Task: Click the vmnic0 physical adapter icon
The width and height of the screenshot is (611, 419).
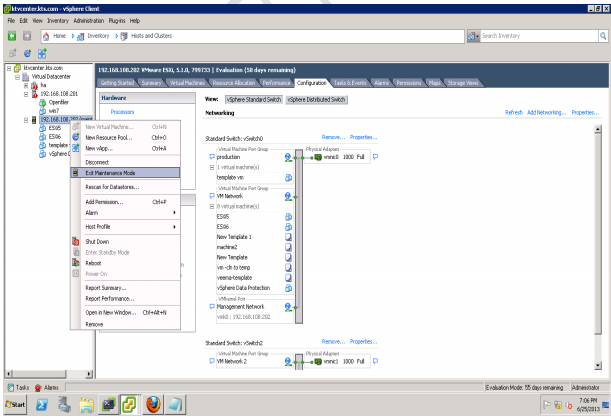Action: click(x=317, y=157)
